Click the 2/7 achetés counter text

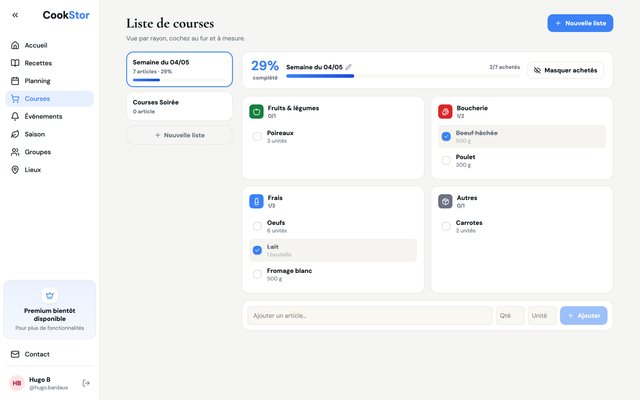(x=504, y=67)
